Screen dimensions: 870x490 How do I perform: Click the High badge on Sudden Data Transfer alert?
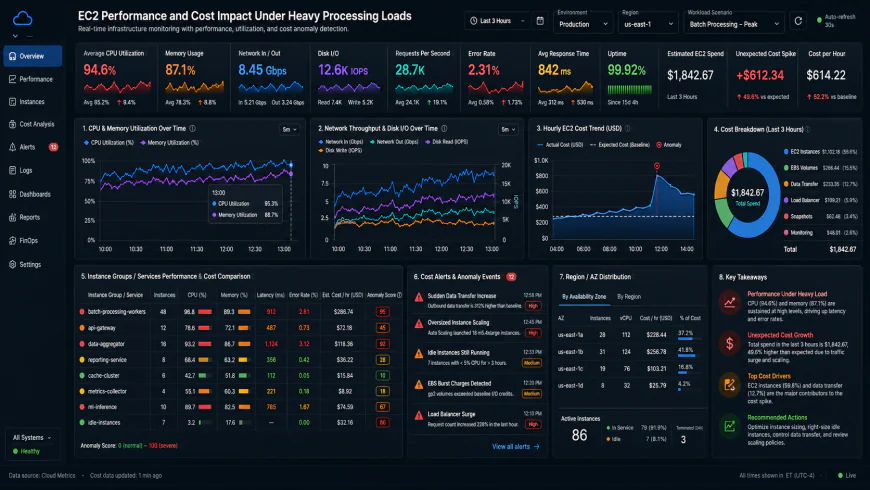pyautogui.click(x=533, y=306)
